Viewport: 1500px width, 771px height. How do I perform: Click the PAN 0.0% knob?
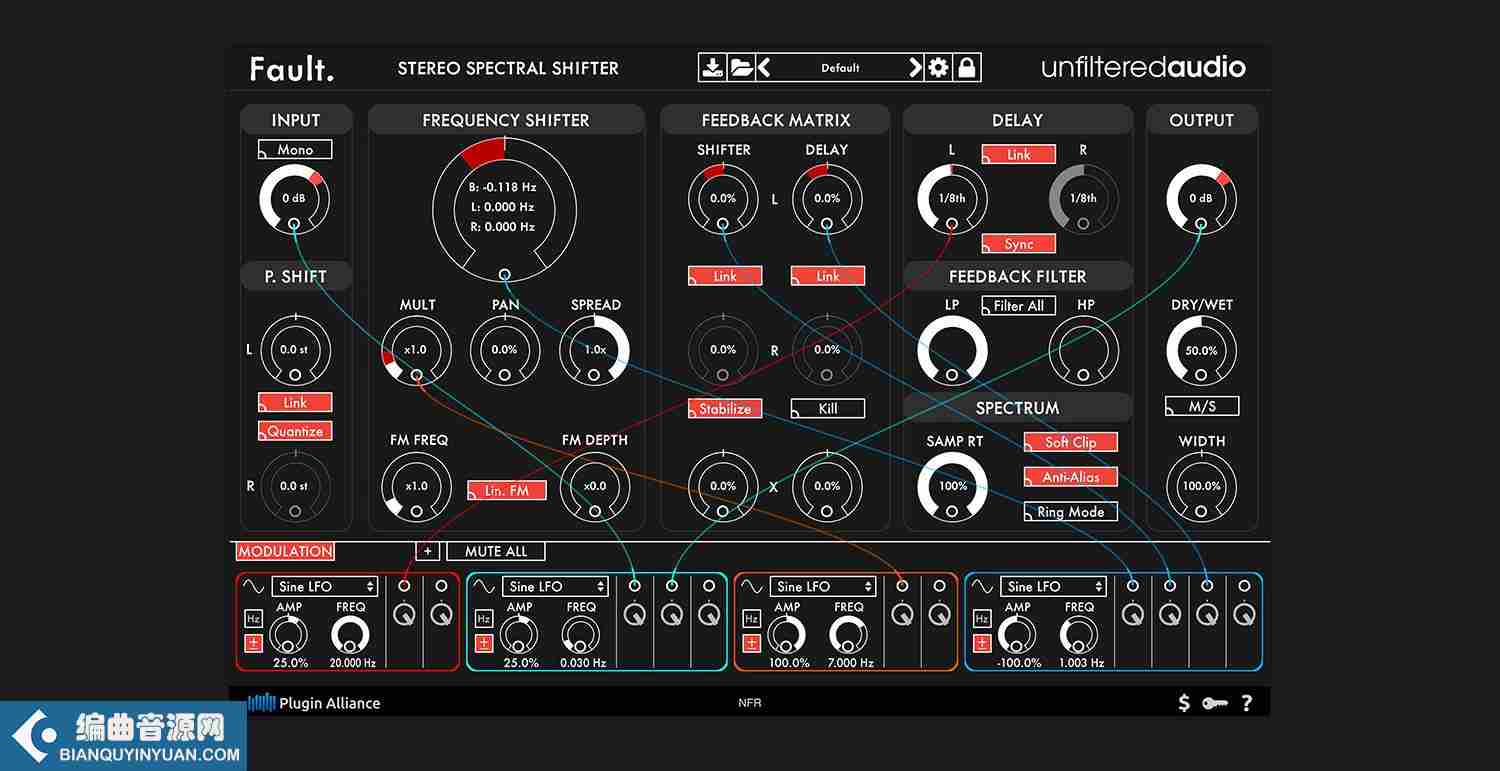click(504, 350)
